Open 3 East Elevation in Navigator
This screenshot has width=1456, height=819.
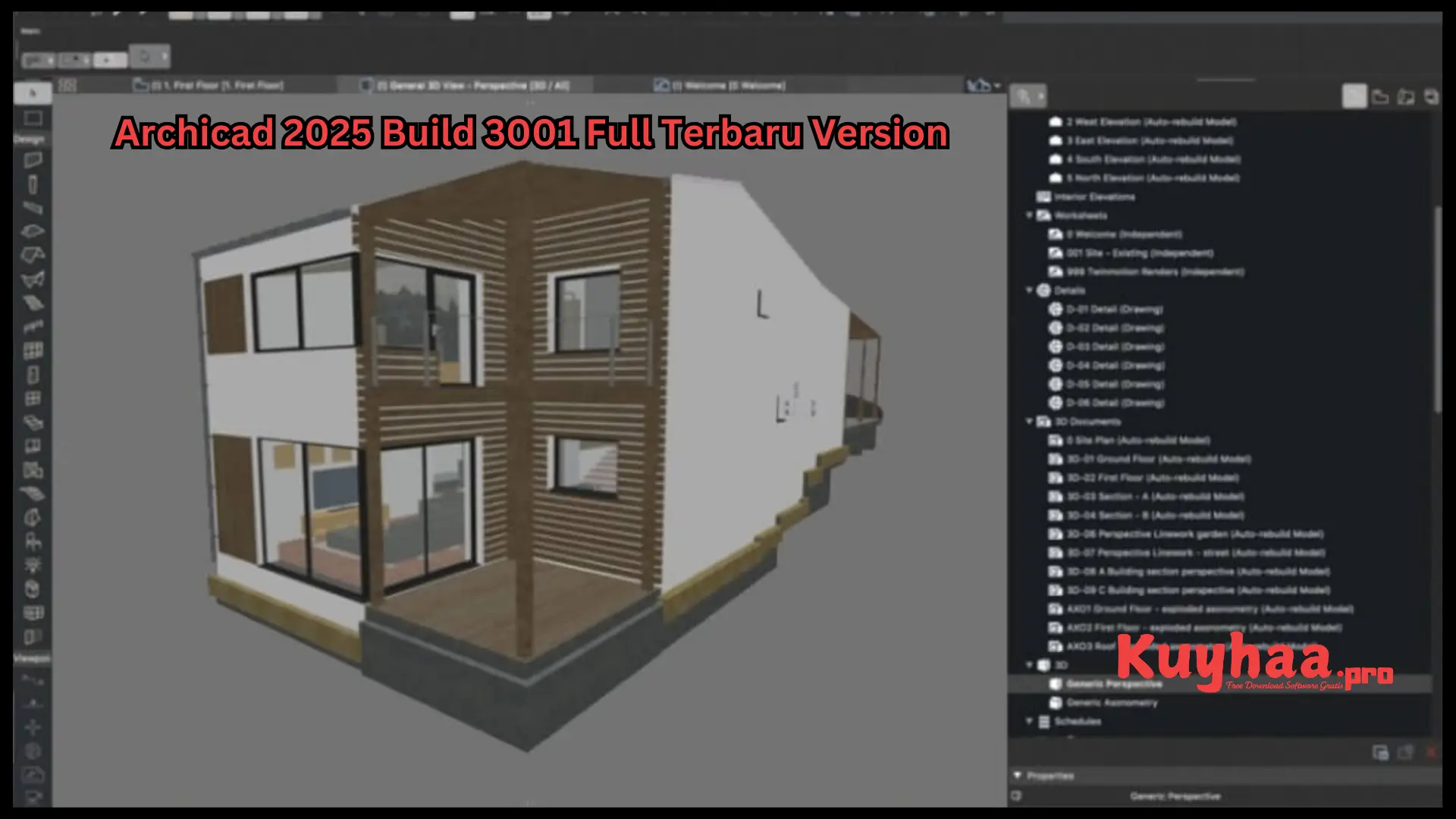1141,141
